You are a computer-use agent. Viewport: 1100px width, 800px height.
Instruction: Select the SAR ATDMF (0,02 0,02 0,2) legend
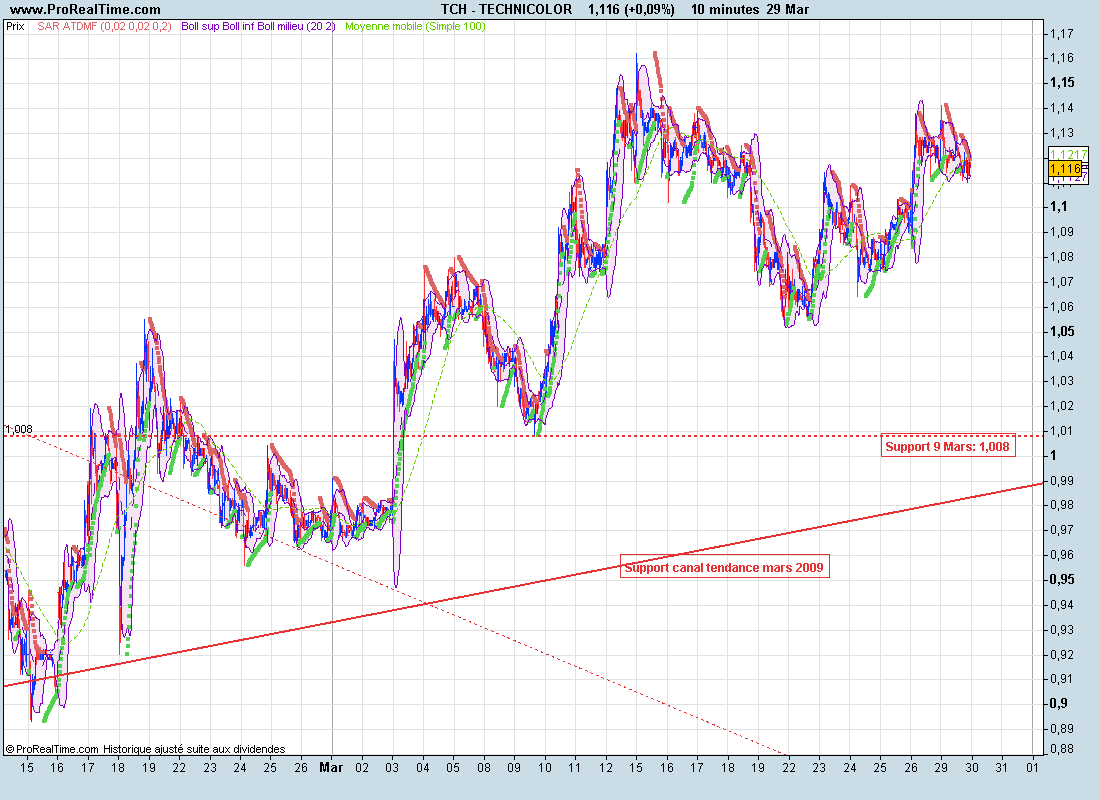coord(105,27)
